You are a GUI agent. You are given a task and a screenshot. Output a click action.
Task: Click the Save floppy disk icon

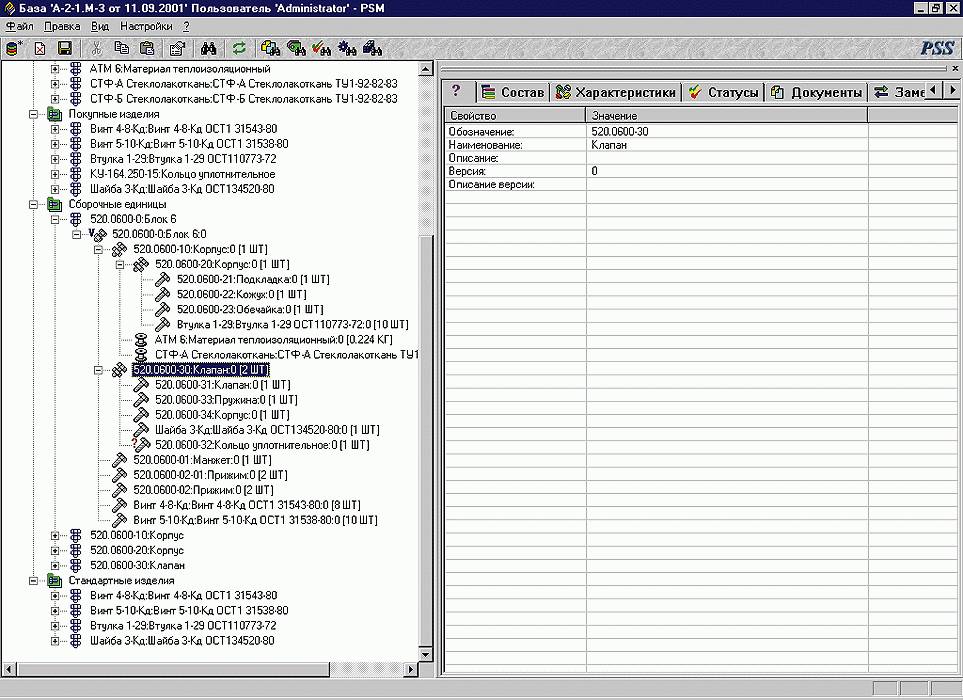point(65,48)
